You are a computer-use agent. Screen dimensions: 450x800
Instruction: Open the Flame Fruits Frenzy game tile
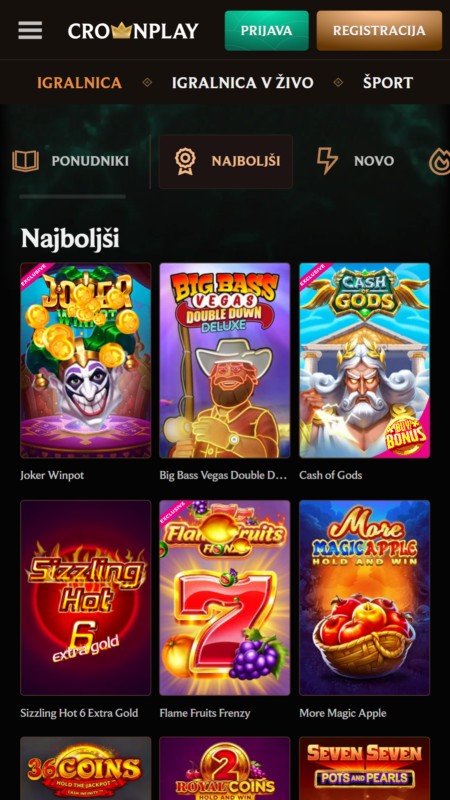tap(224, 597)
